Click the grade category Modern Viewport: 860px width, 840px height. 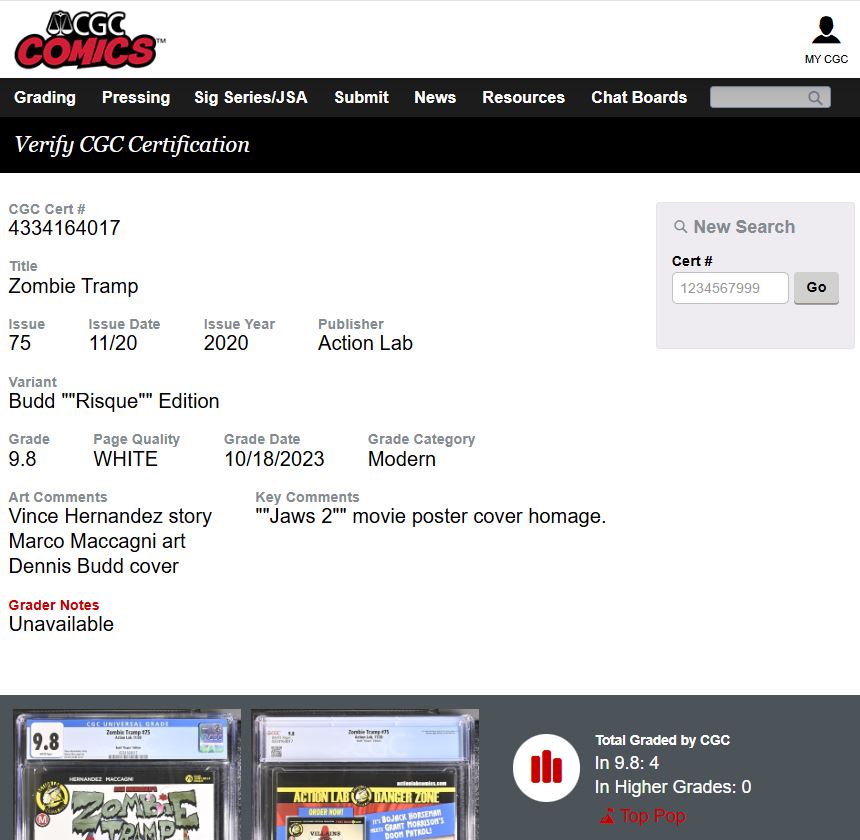pos(402,459)
